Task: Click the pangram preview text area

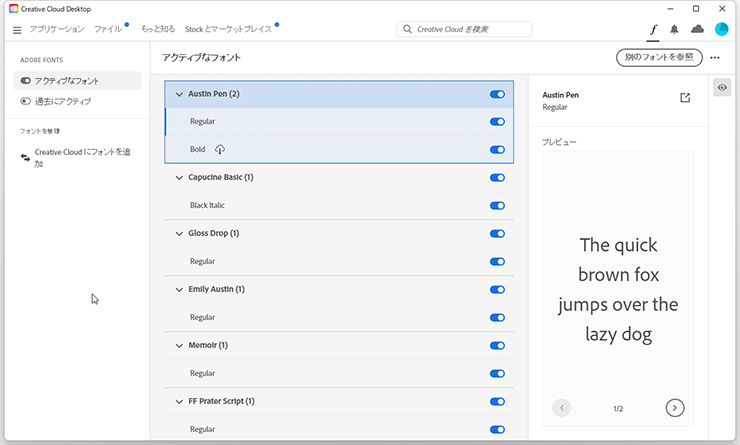Action: tap(618, 289)
